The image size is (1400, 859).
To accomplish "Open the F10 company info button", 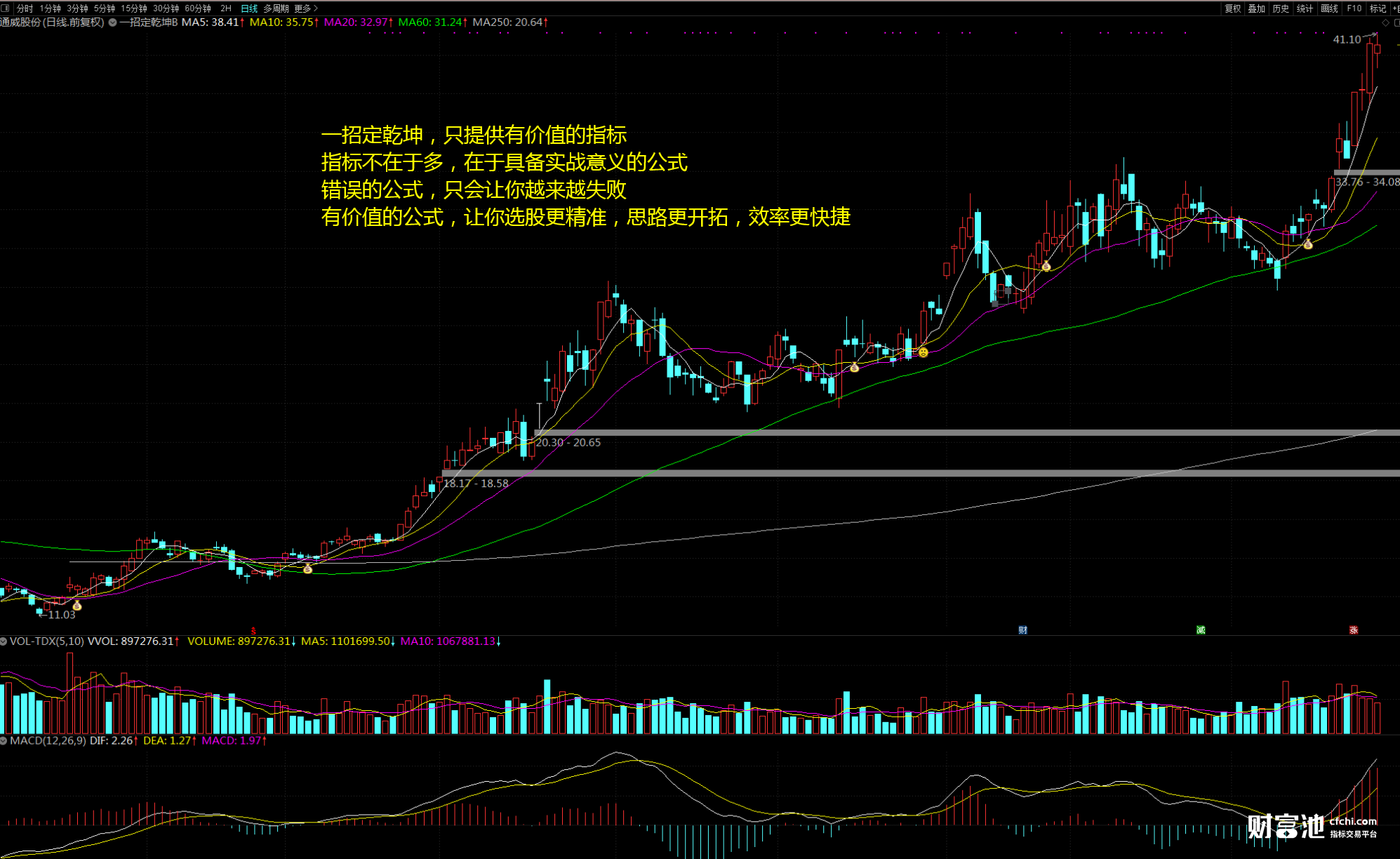I will pyautogui.click(x=1354, y=8).
